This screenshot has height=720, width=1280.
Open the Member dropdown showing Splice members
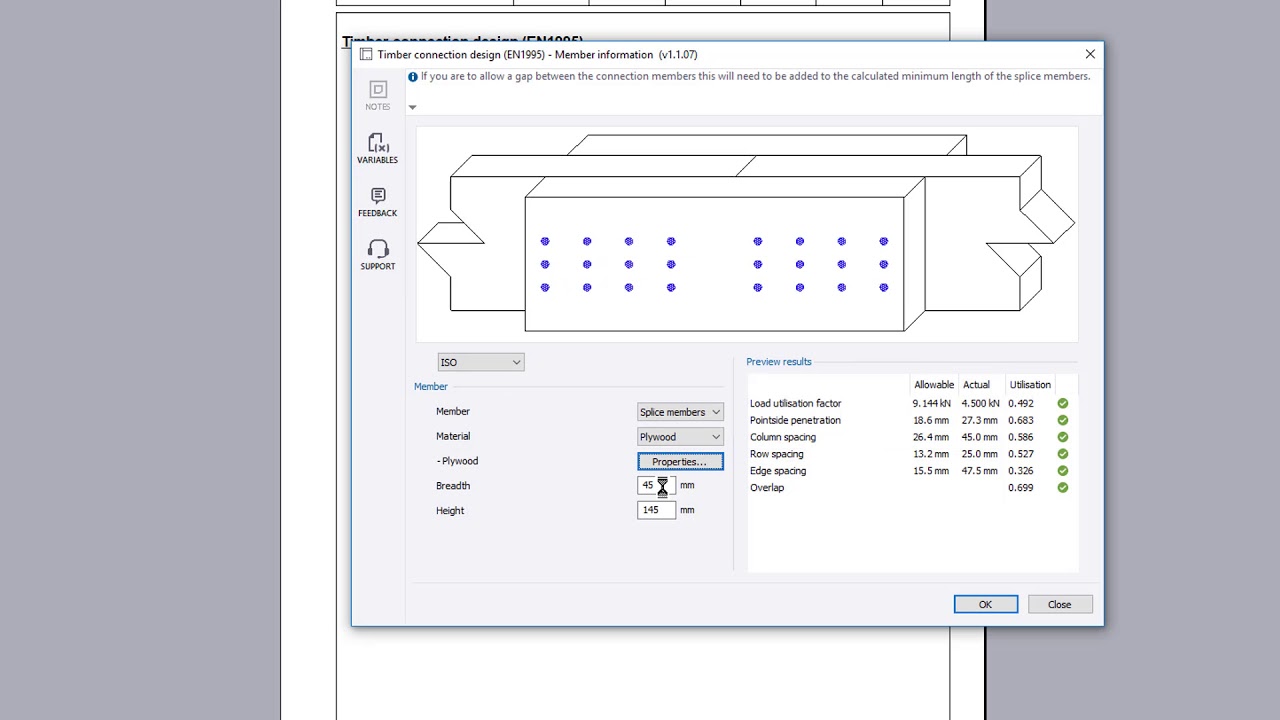tap(680, 412)
